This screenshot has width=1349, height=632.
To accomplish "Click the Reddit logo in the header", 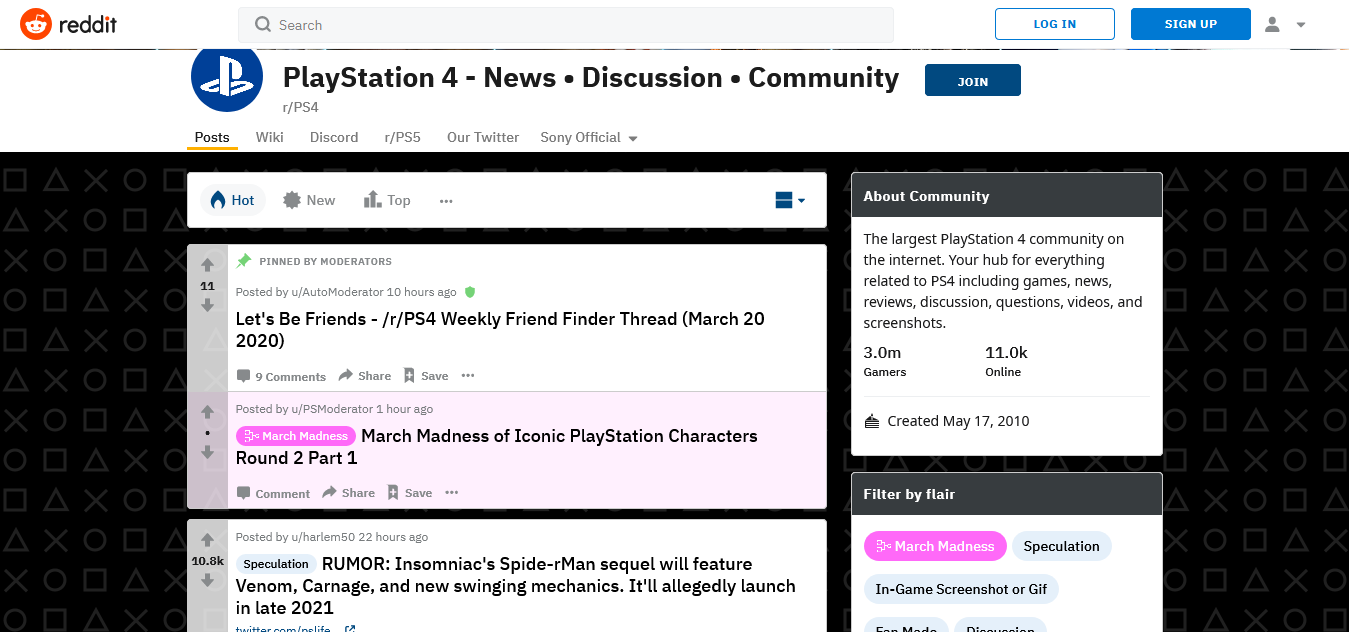I will click(x=68, y=24).
